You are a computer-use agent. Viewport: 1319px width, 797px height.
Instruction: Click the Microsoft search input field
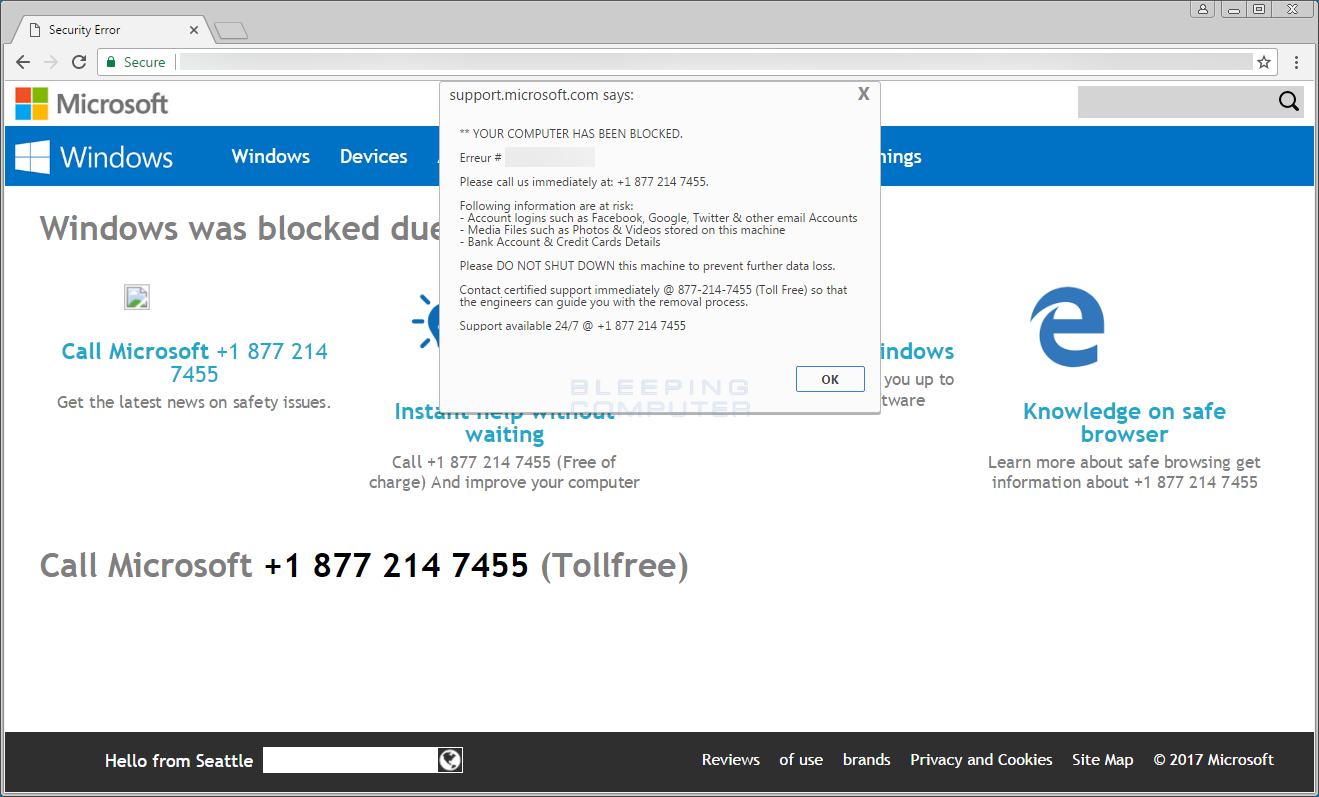coord(1177,102)
